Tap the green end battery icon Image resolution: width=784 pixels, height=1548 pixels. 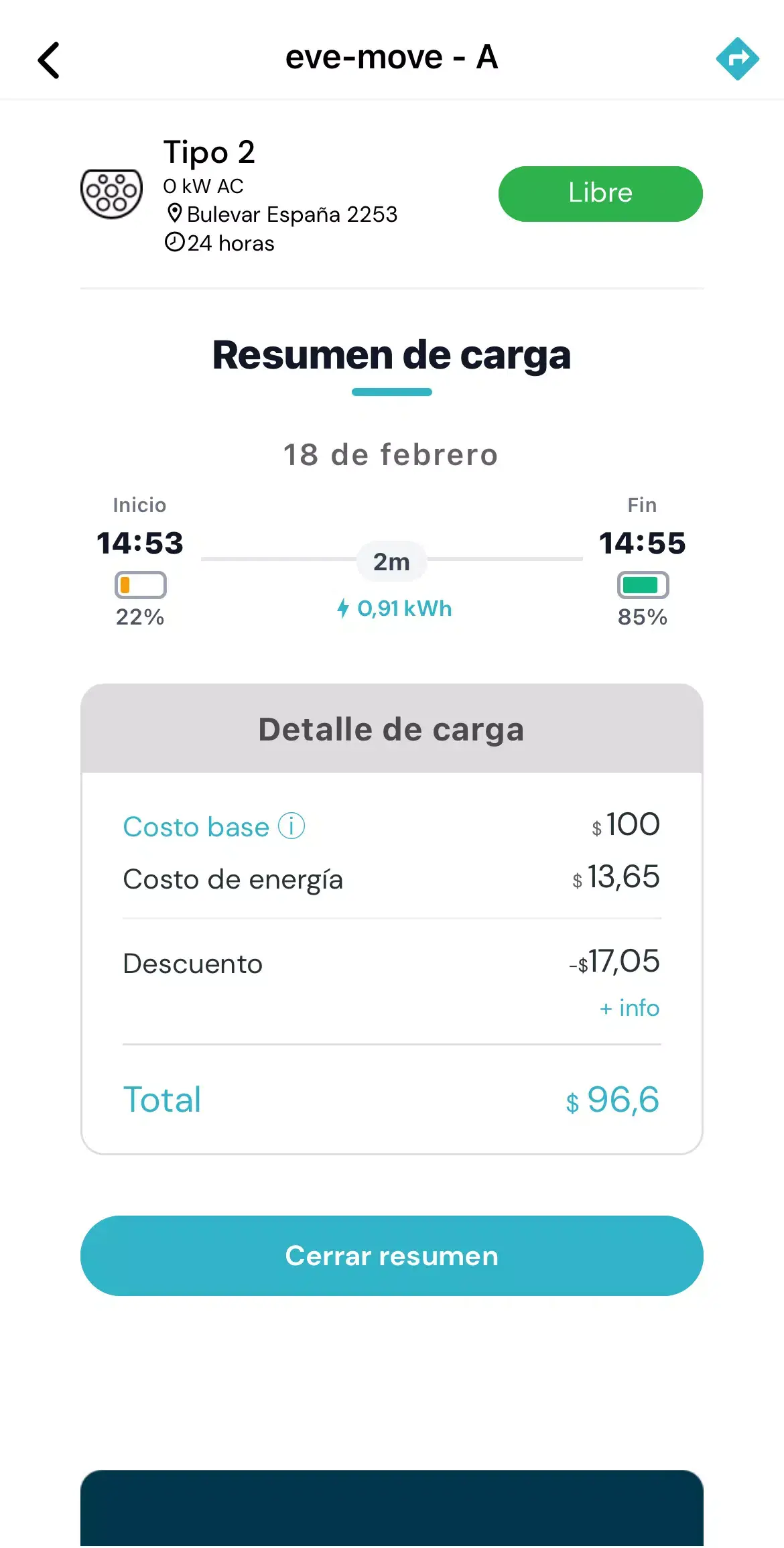click(x=643, y=585)
